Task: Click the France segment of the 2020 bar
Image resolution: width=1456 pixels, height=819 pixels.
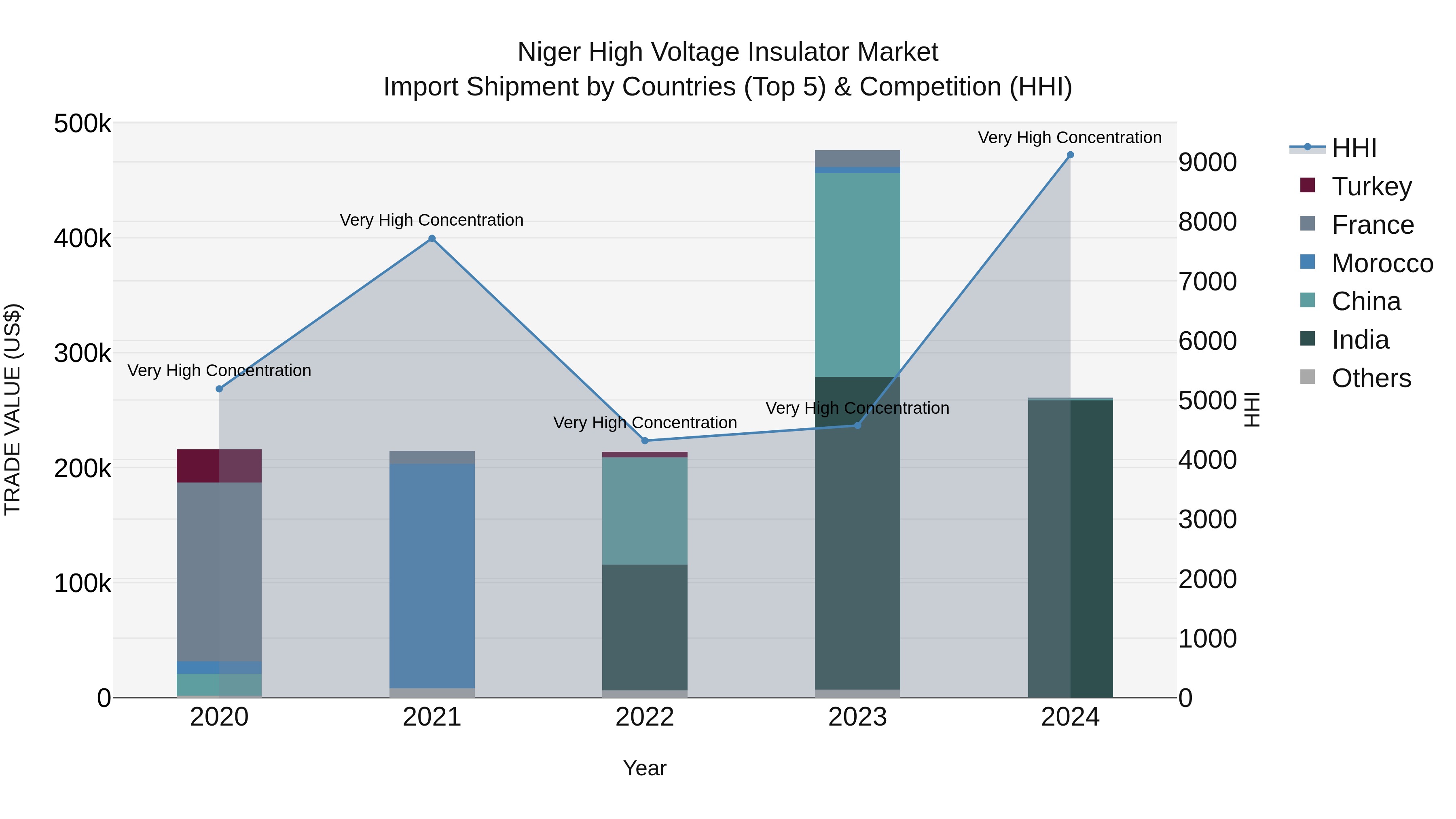Action: [219, 572]
